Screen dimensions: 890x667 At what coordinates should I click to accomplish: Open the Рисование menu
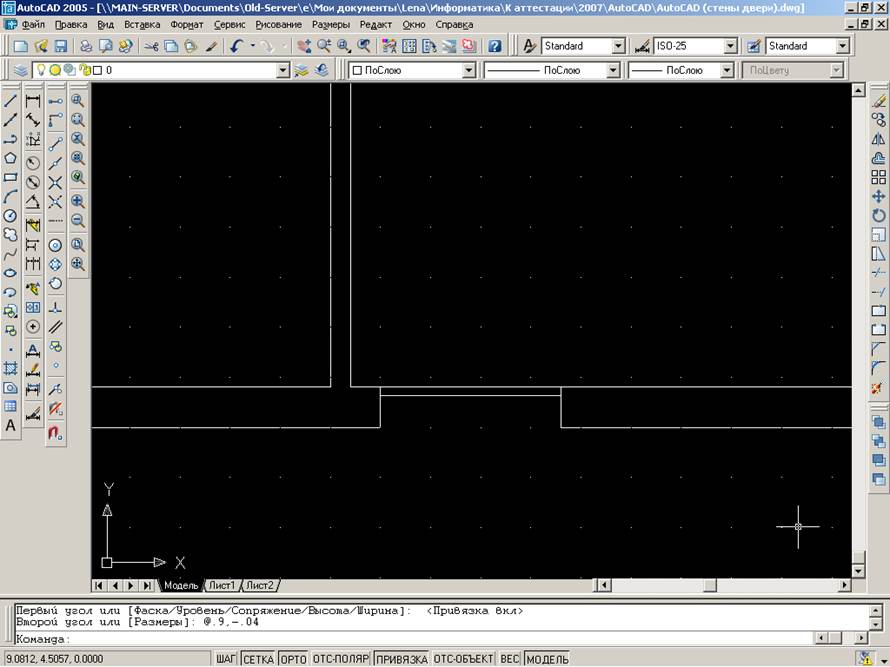(x=278, y=24)
